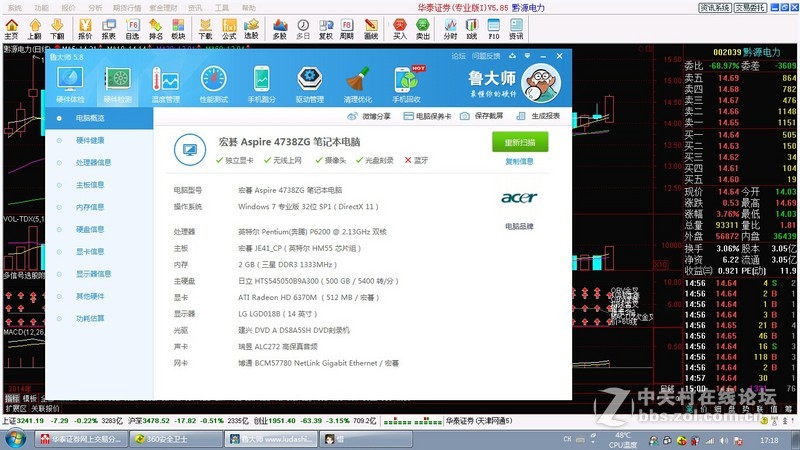Click the 上翻 page-up arrow icon
Screen dimensions: 800x450
34,29
